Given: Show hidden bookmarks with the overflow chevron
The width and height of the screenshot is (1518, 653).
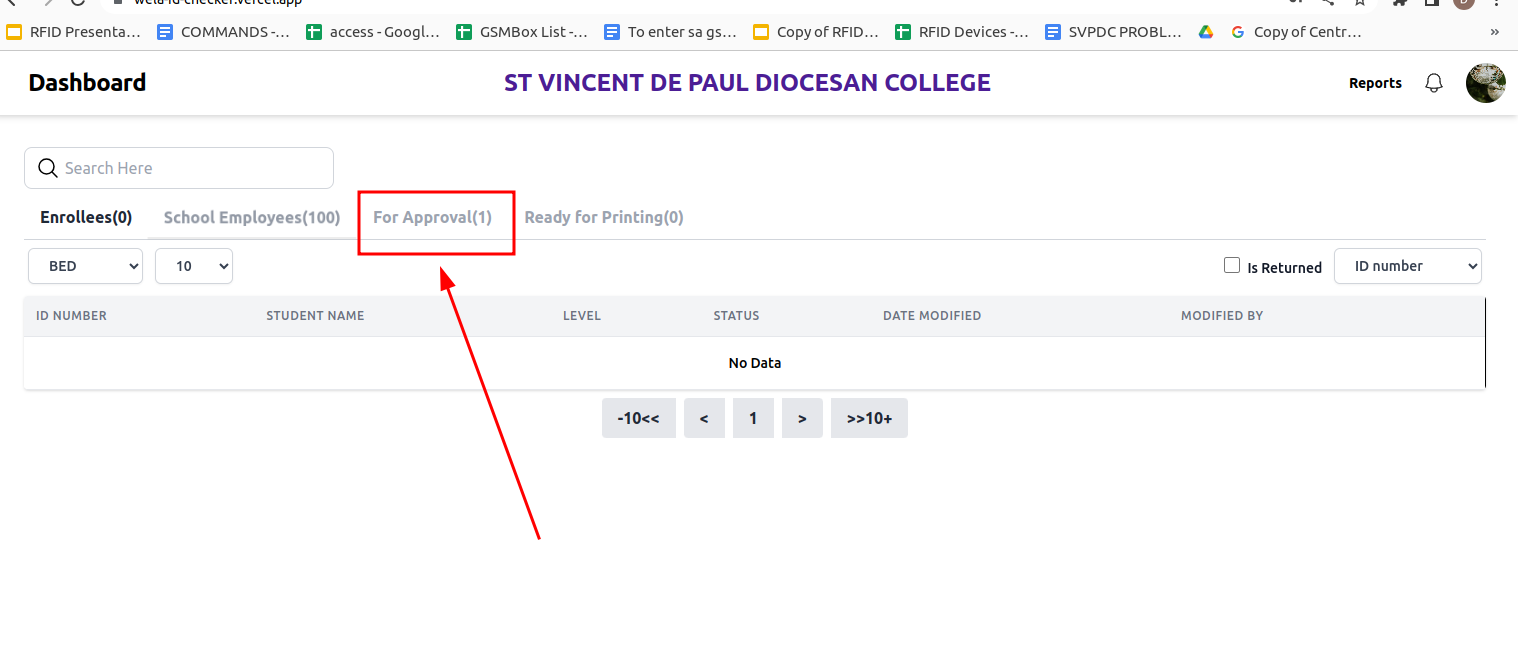Looking at the screenshot, I should pyautogui.click(x=1495, y=32).
